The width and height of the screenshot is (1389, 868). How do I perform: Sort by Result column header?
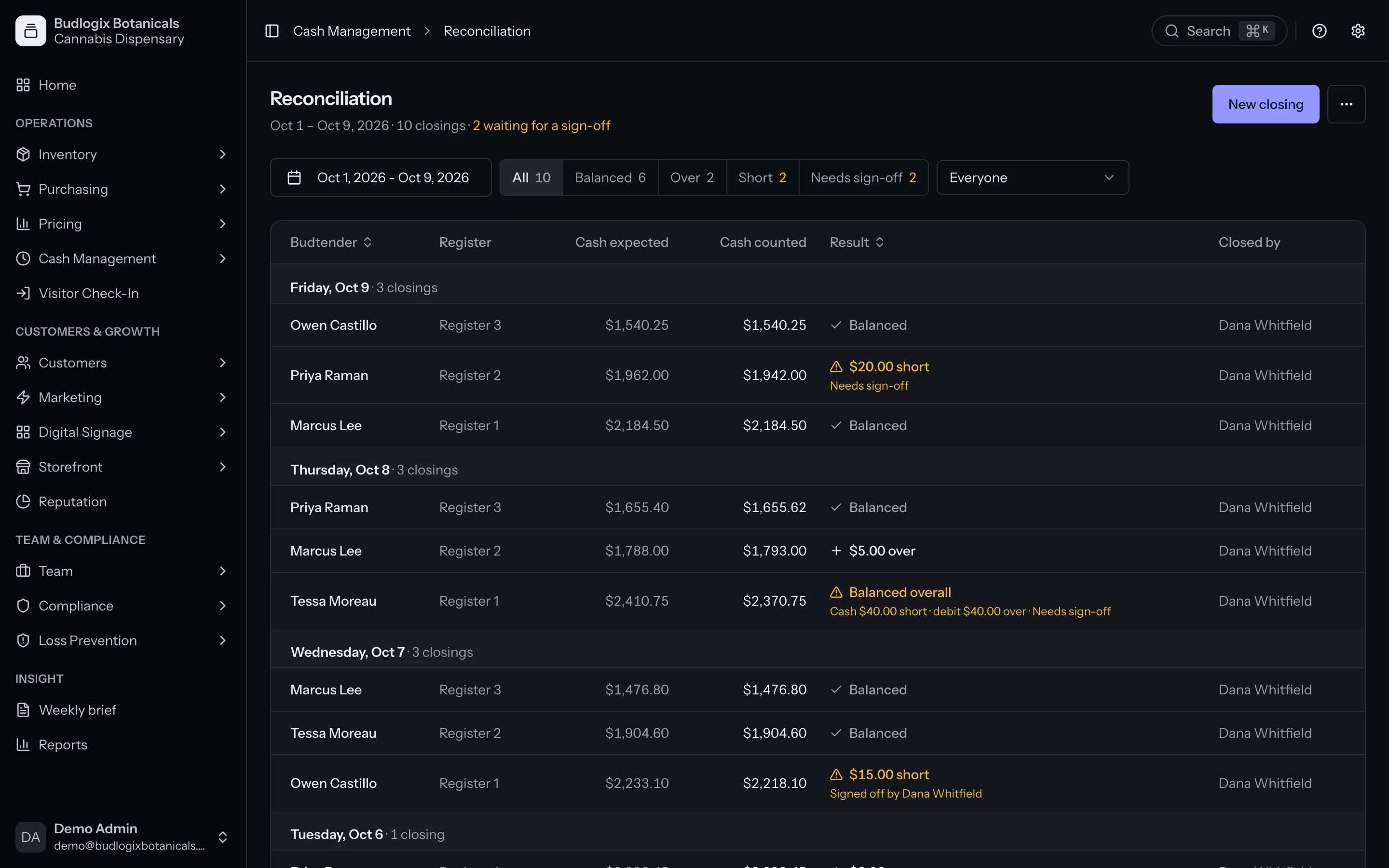coord(857,242)
